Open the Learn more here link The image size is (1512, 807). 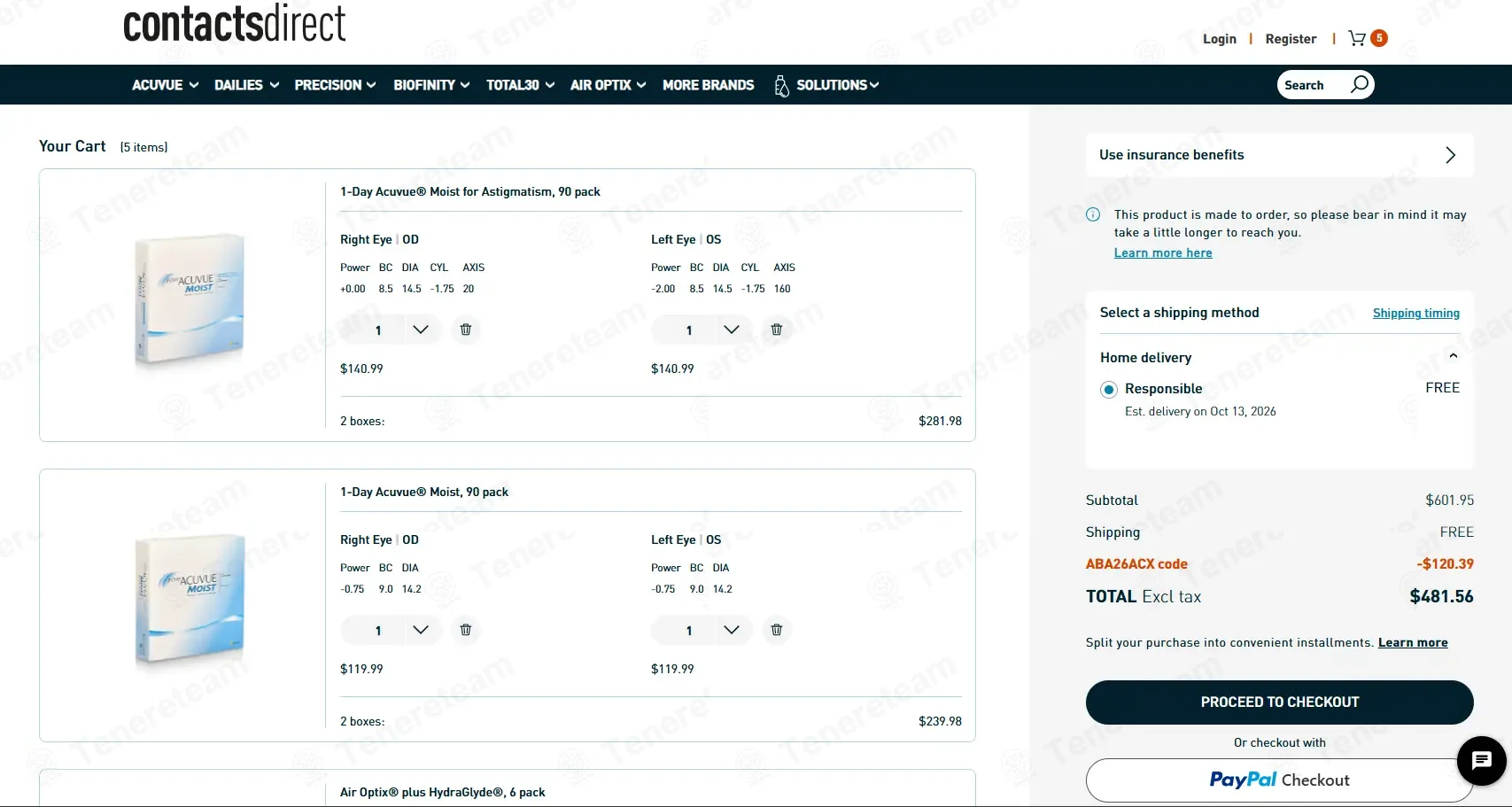1163,252
